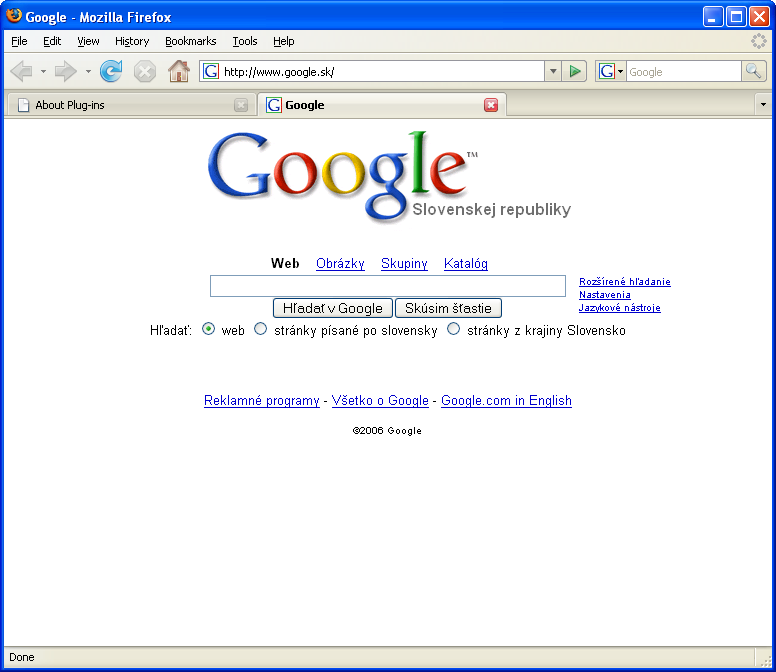Image resolution: width=776 pixels, height=672 pixels.
Task: Select 'stránky z krajiny Slovensko' radio button
Action: coord(453,329)
